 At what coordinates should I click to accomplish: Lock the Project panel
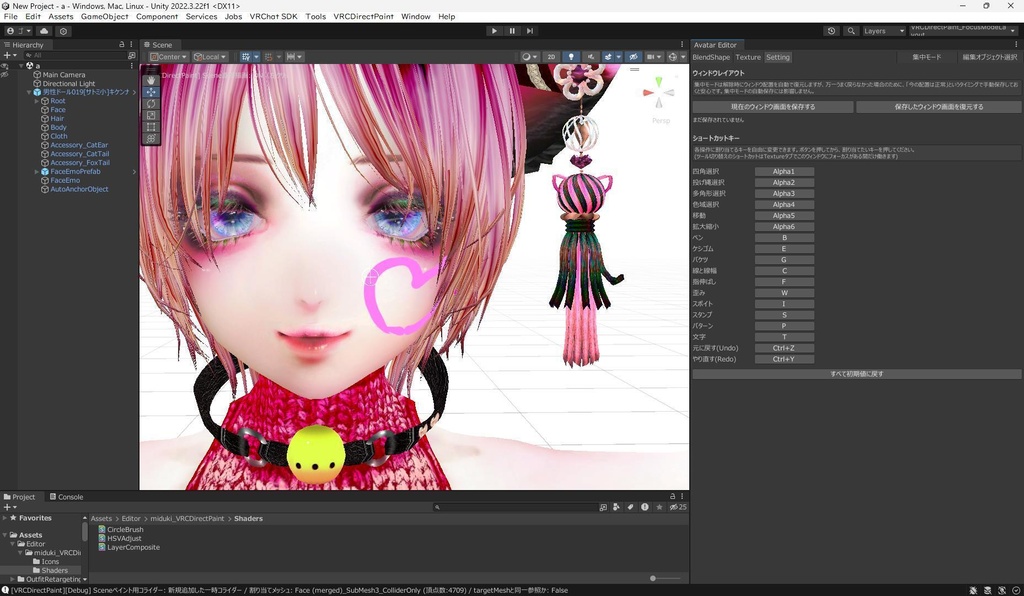[x=672, y=496]
